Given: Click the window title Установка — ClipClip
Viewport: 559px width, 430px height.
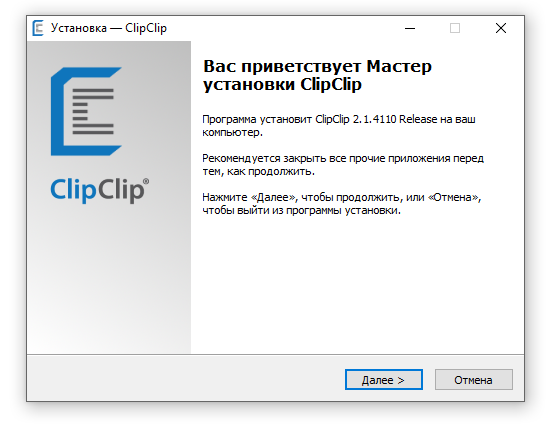Looking at the screenshot, I should (x=109, y=28).
